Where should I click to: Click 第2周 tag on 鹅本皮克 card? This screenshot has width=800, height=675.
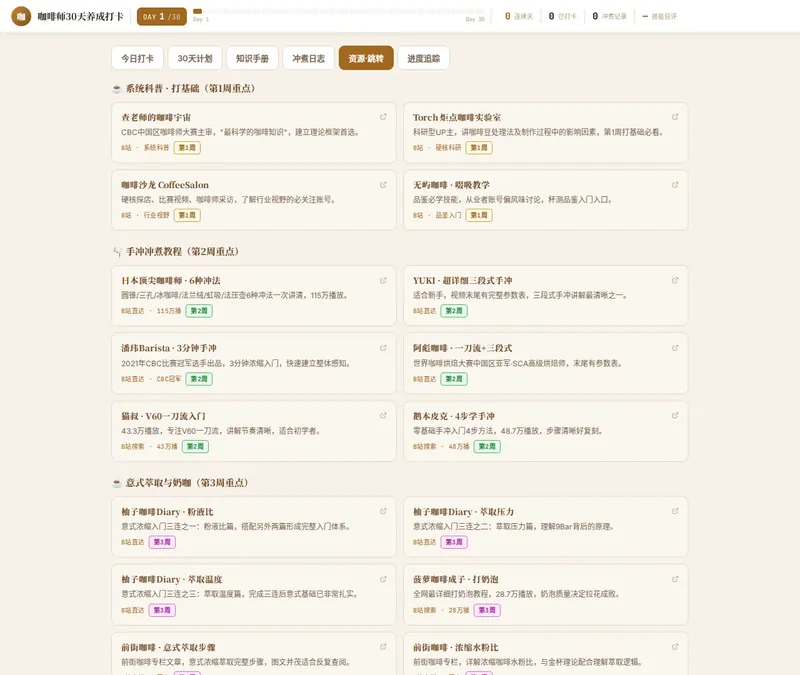pyautogui.click(x=487, y=446)
